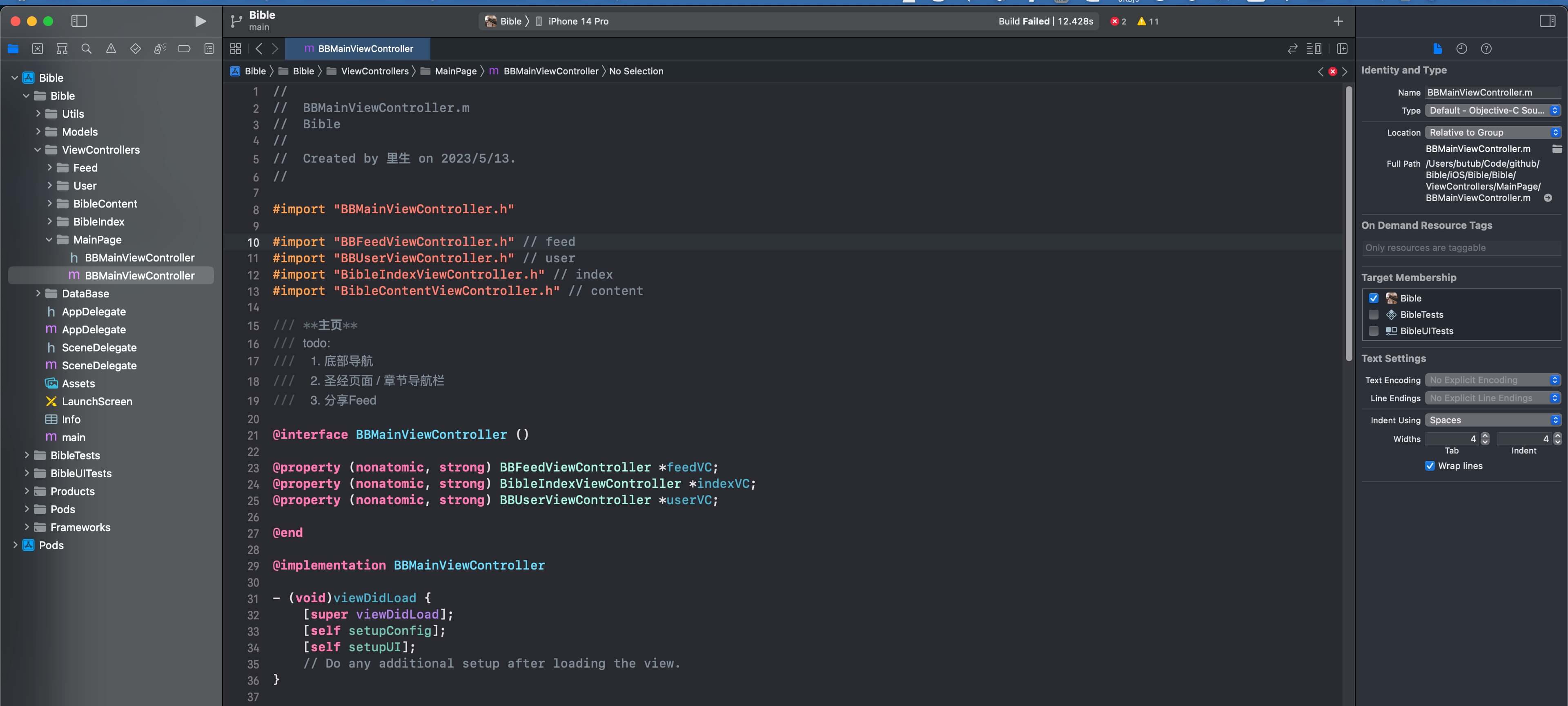Expand the Pods project at the bottom
The image size is (1568, 706).
(x=15, y=545)
